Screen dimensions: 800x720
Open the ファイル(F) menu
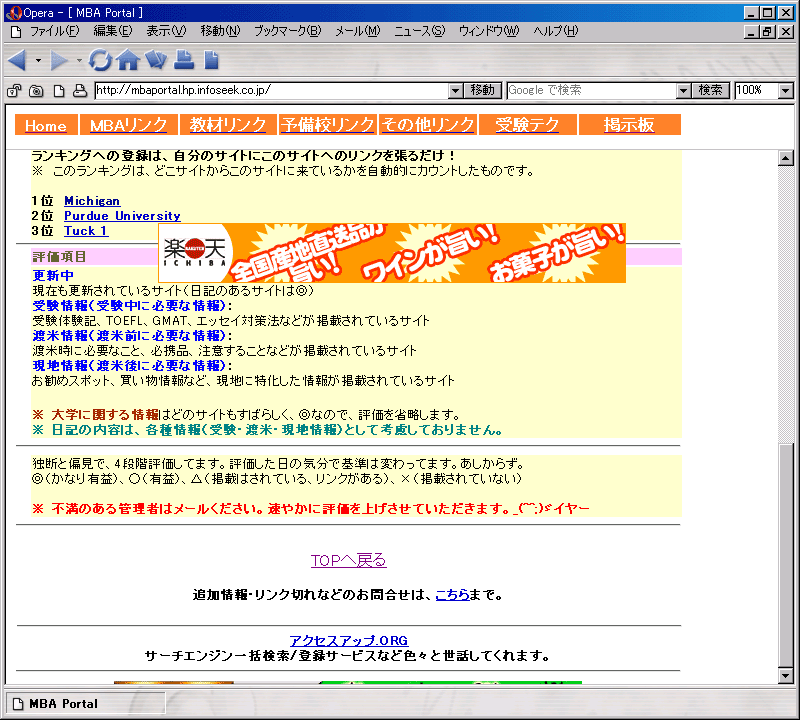(55, 32)
